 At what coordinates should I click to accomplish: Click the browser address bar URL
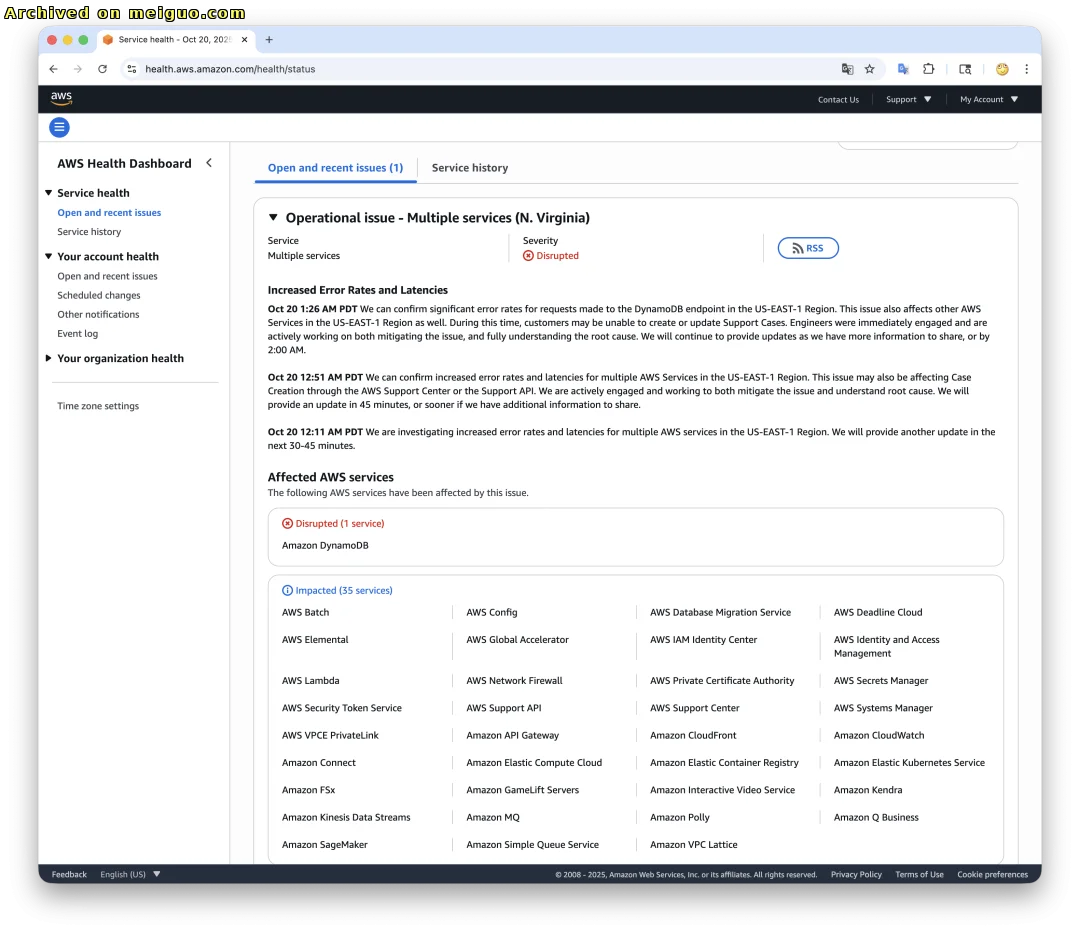(x=230, y=69)
